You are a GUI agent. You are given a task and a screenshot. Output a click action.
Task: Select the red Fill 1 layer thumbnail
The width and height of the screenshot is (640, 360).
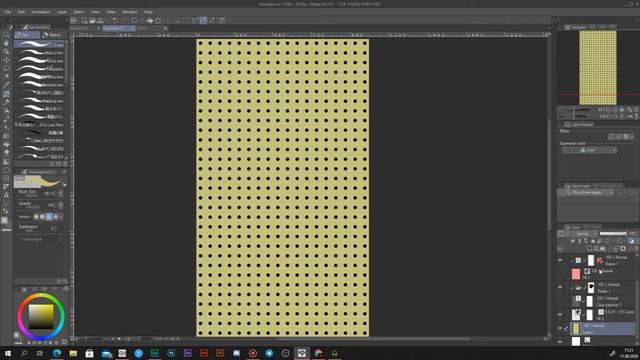click(576, 274)
